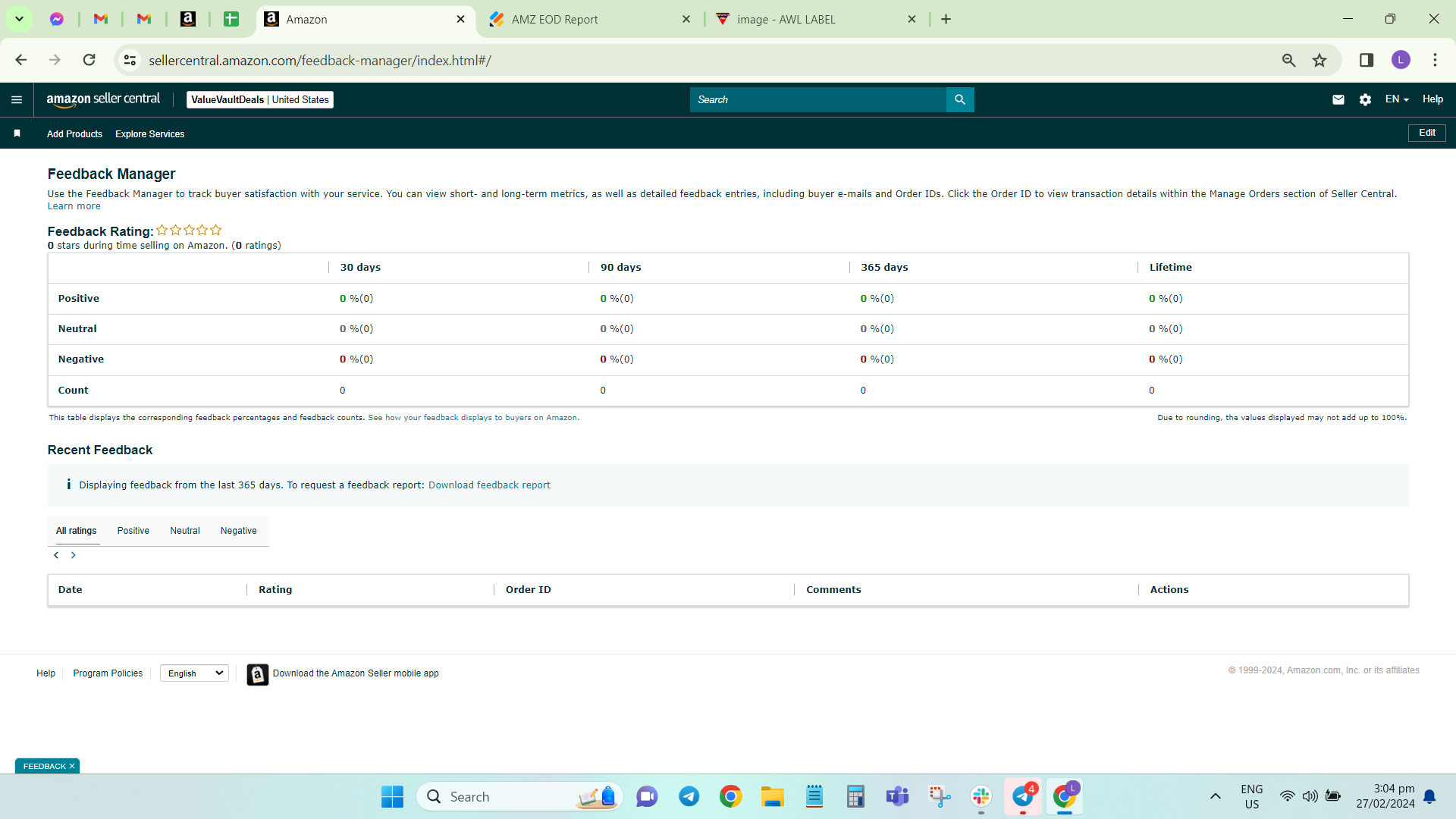Click the bookmark flag icon in navigation bar
This screenshot has height=819, width=1456.
click(x=17, y=133)
